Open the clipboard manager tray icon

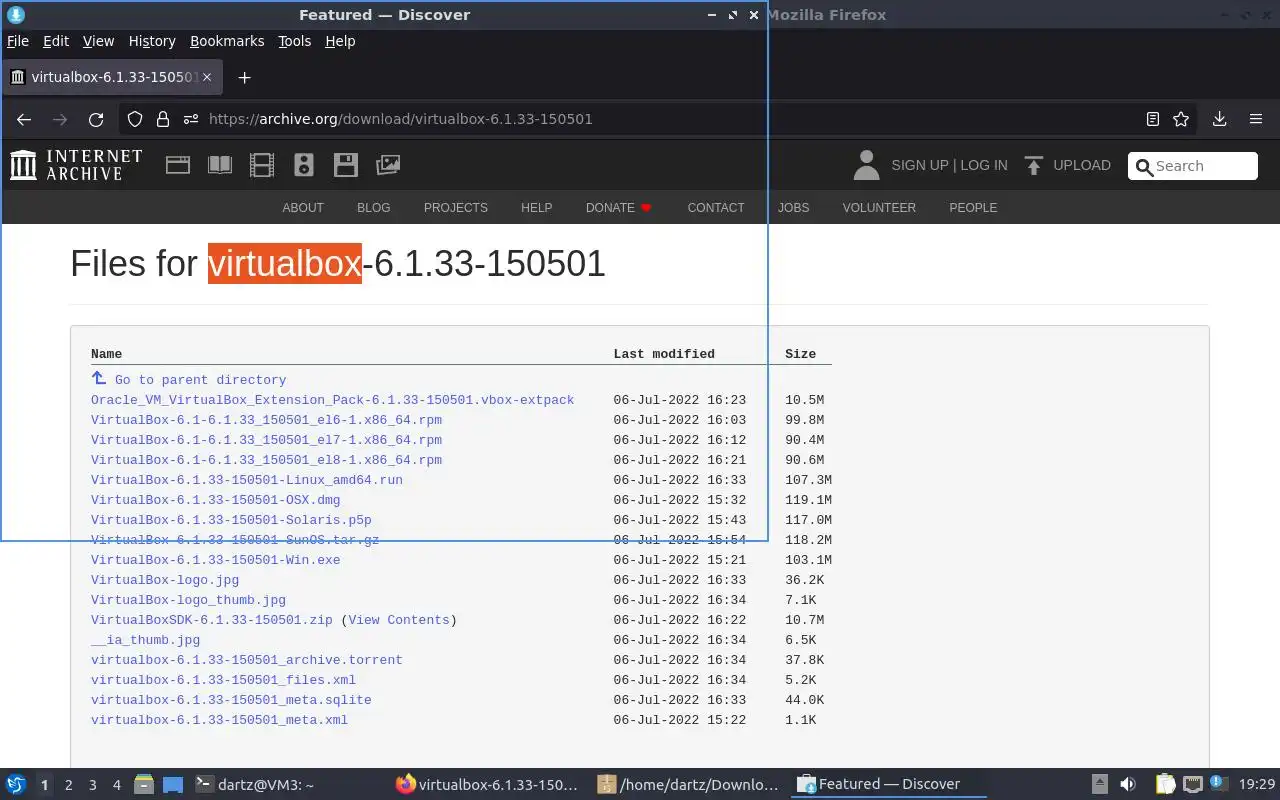1166,784
